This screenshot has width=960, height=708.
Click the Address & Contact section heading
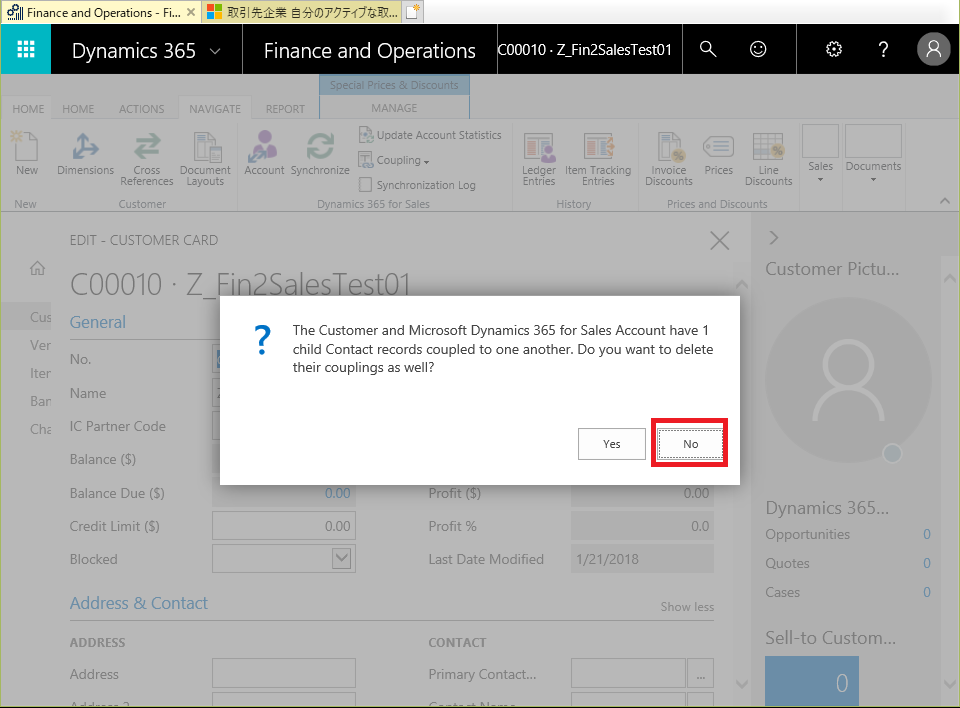pos(139,603)
